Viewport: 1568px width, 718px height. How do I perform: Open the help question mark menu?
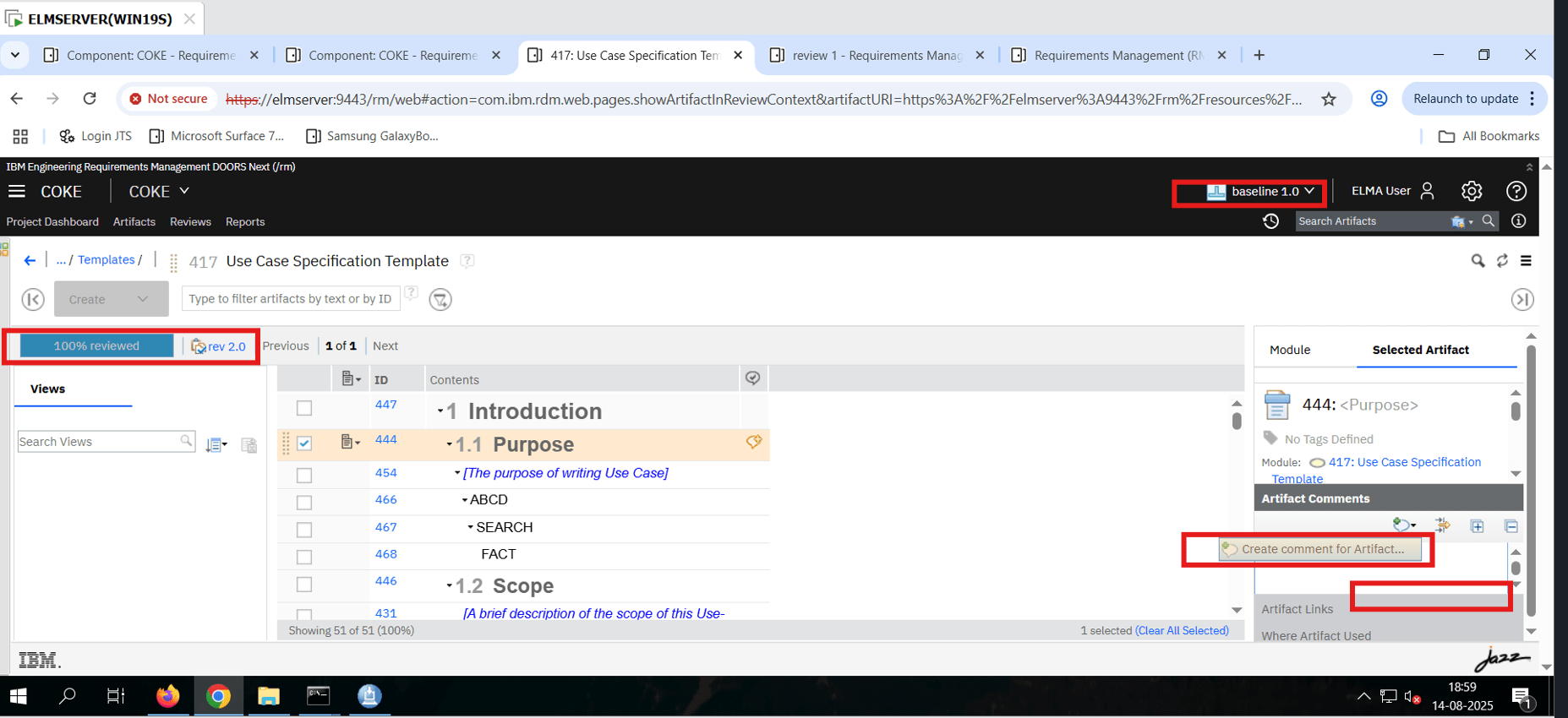1516,191
